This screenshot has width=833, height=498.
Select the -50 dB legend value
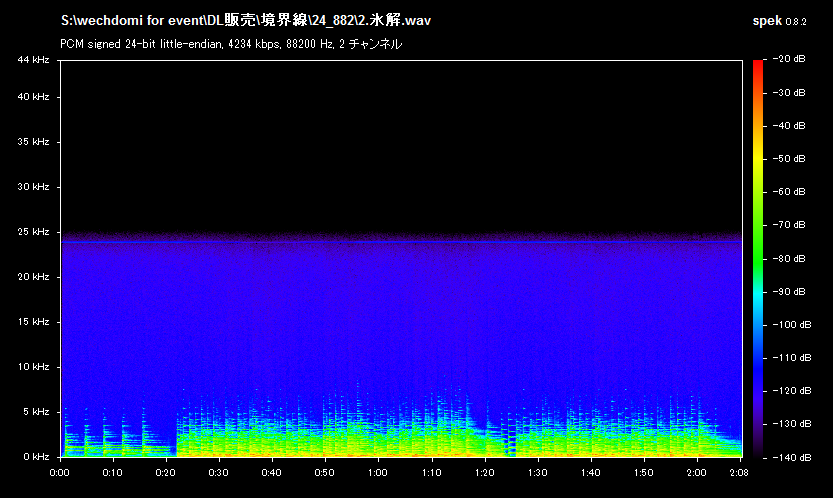tap(789, 159)
